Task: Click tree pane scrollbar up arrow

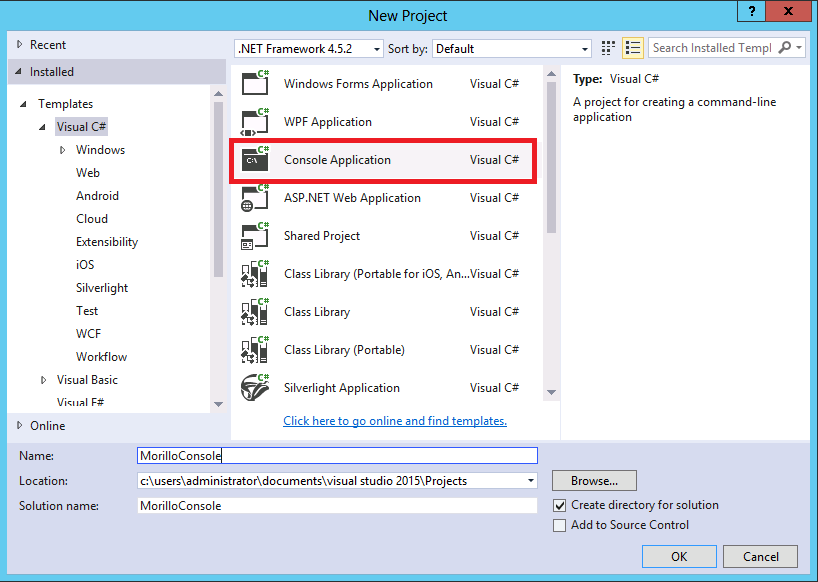Action: (219, 94)
